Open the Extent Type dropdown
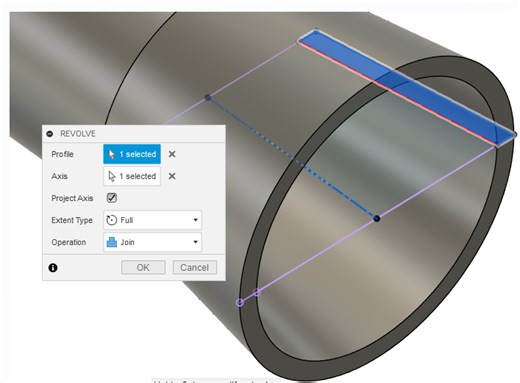 (x=153, y=220)
